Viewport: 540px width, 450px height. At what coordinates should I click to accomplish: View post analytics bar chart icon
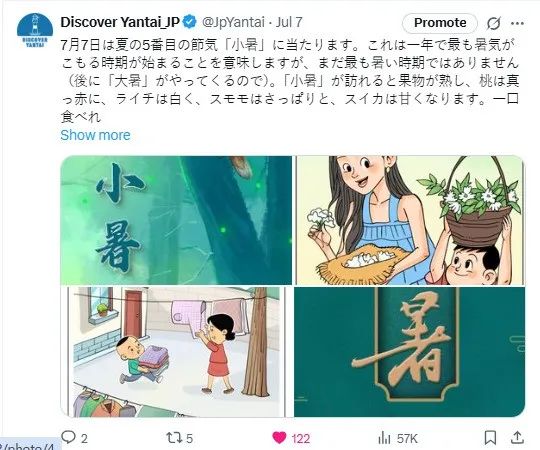point(384,438)
